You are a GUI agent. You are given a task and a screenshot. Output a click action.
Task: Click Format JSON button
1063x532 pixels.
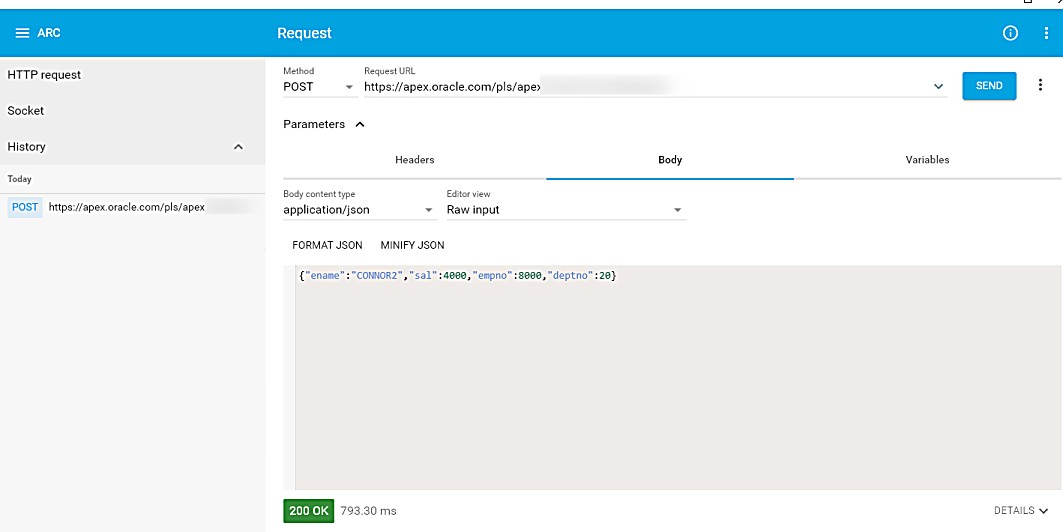coord(327,245)
